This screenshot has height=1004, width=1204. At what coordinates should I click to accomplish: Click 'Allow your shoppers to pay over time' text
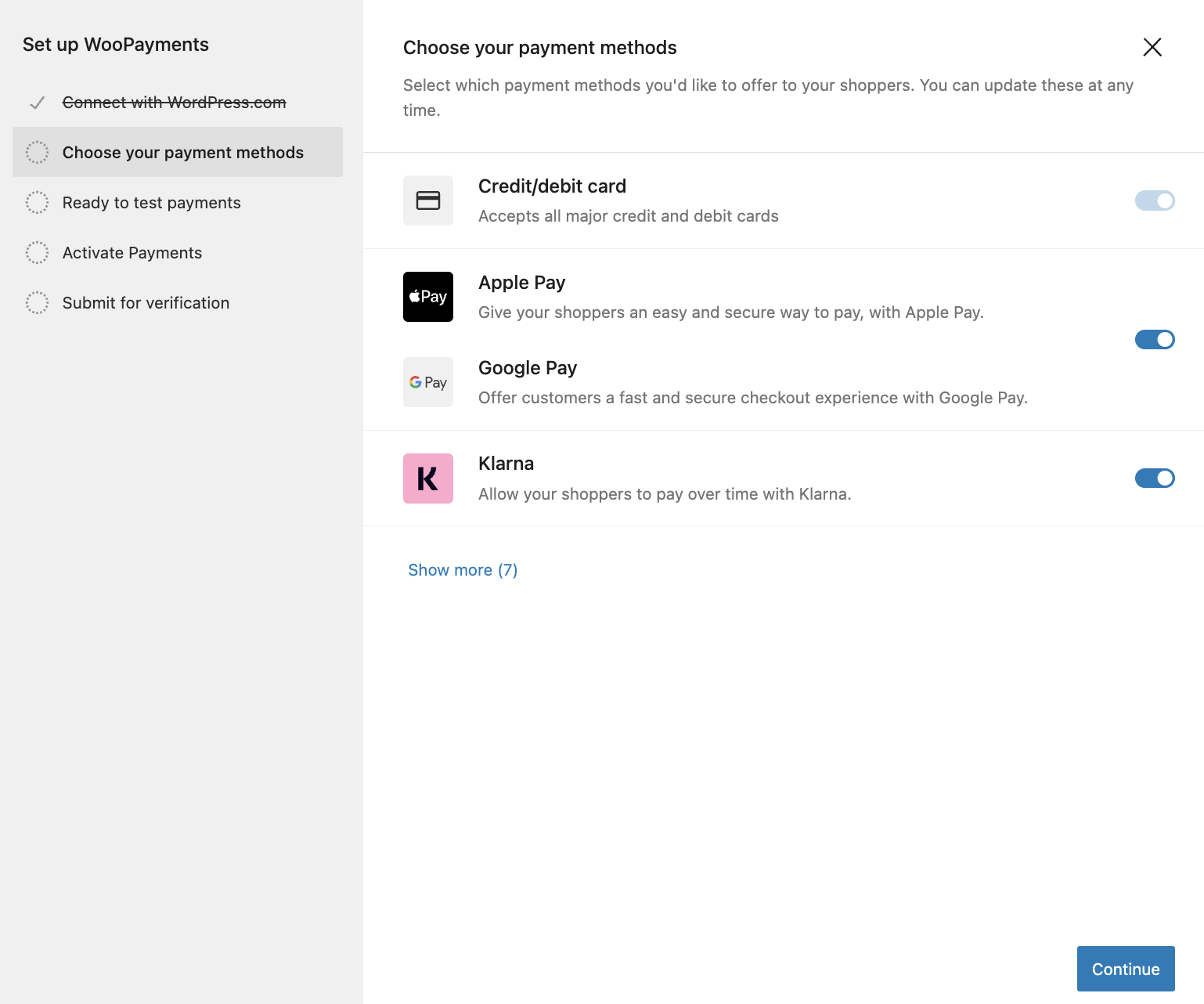click(665, 494)
